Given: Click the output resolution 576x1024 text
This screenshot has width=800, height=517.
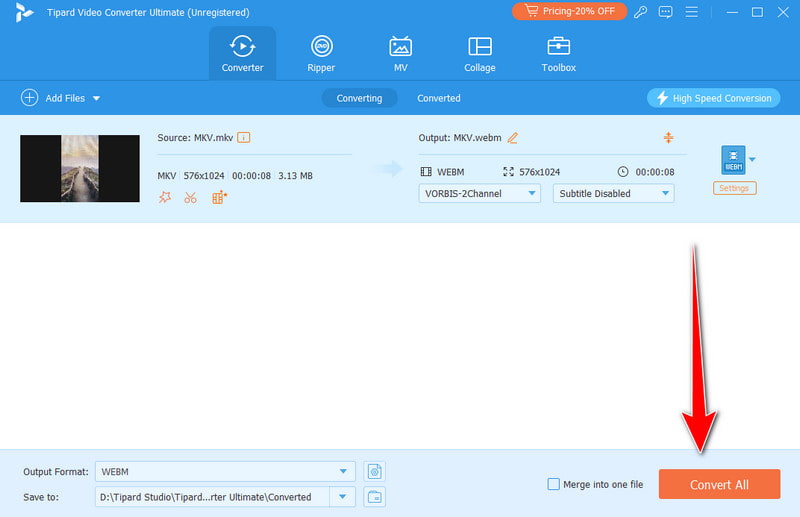Looking at the screenshot, I should click(539, 172).
